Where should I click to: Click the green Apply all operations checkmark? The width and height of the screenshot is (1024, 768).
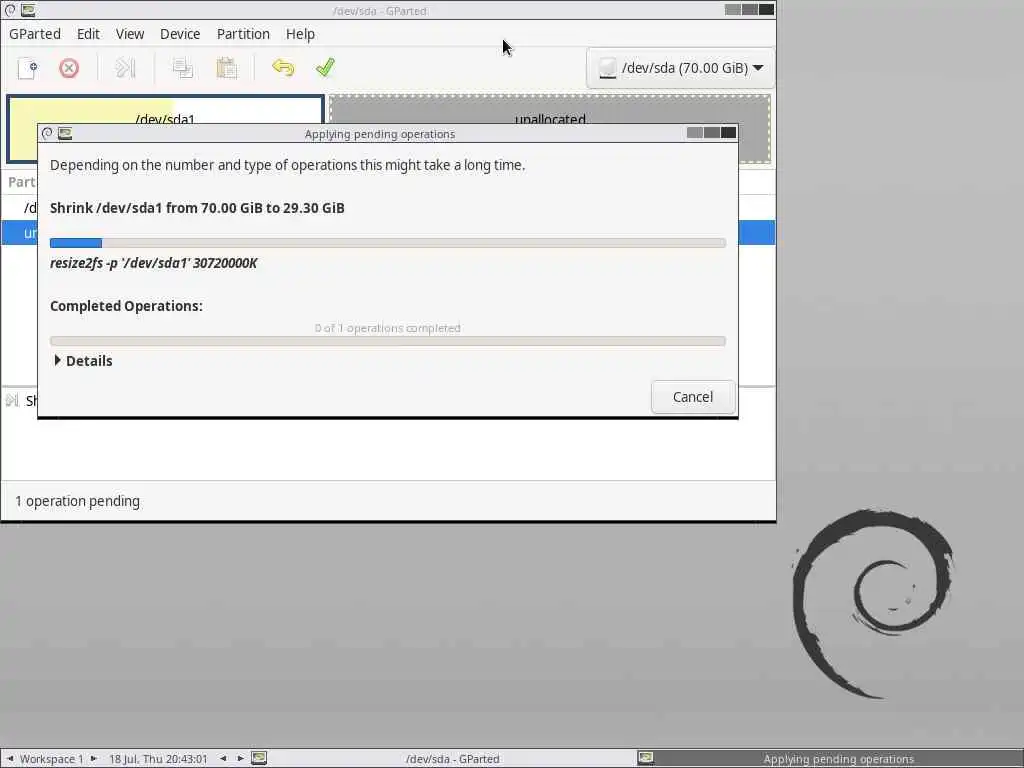tap(325, 68)
